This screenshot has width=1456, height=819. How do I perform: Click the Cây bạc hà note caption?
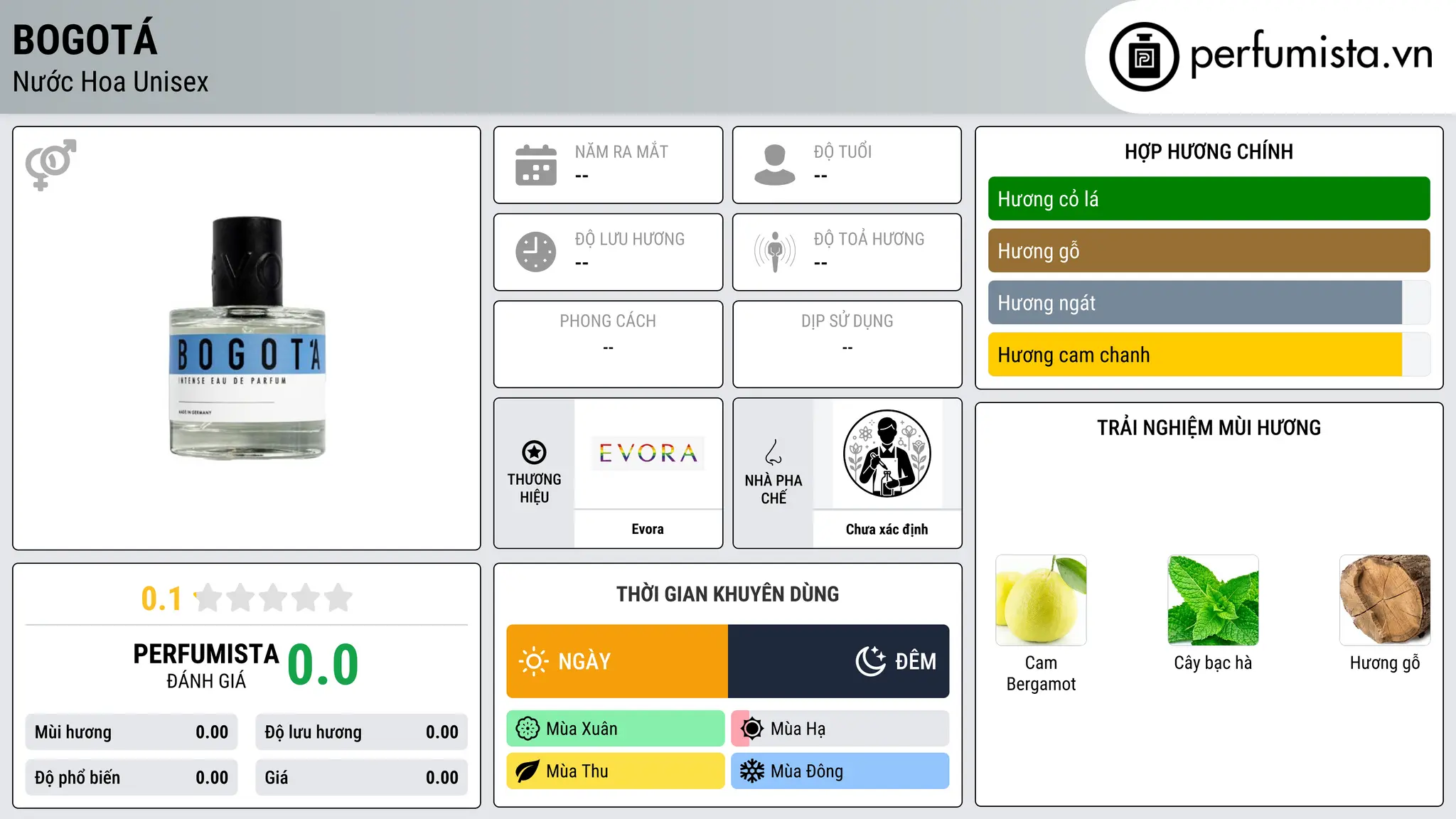click(x=1213, y=663)
